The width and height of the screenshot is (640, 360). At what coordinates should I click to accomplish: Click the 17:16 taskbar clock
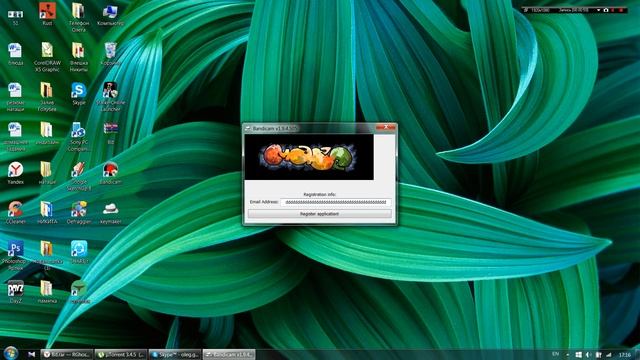[625, 355]
